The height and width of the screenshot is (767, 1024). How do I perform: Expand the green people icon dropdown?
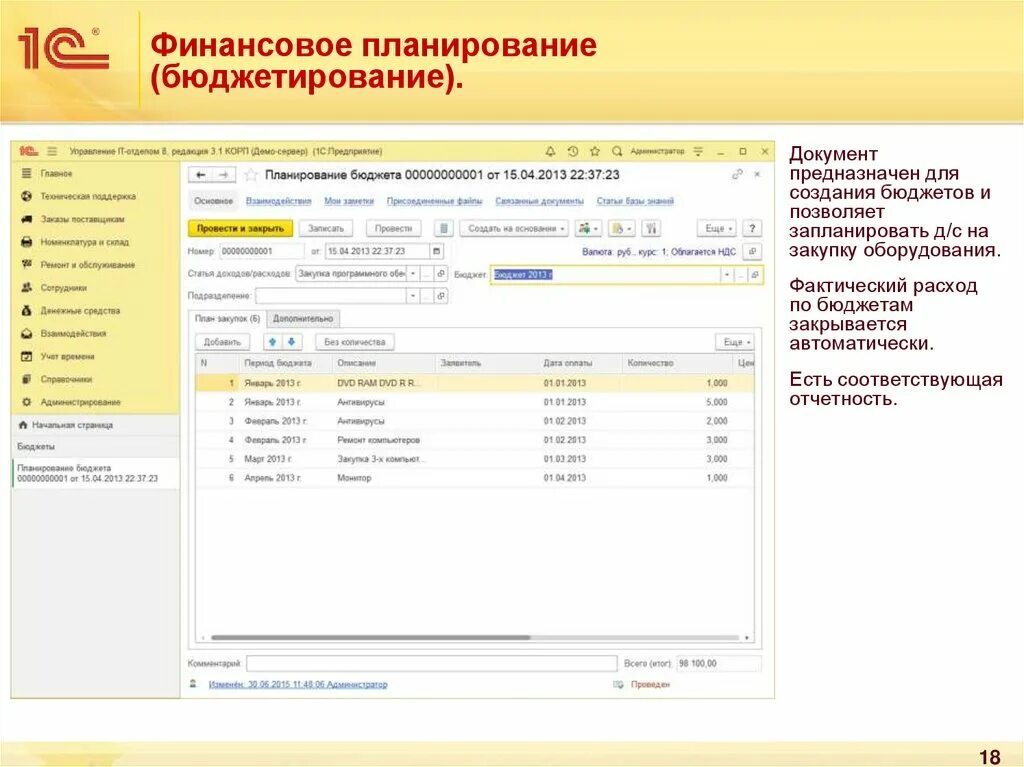(x=588, y=229)
